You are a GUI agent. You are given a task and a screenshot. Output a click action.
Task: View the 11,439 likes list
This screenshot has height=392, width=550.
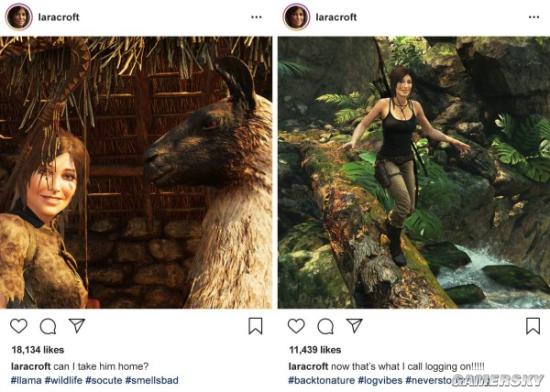[315, 350]
